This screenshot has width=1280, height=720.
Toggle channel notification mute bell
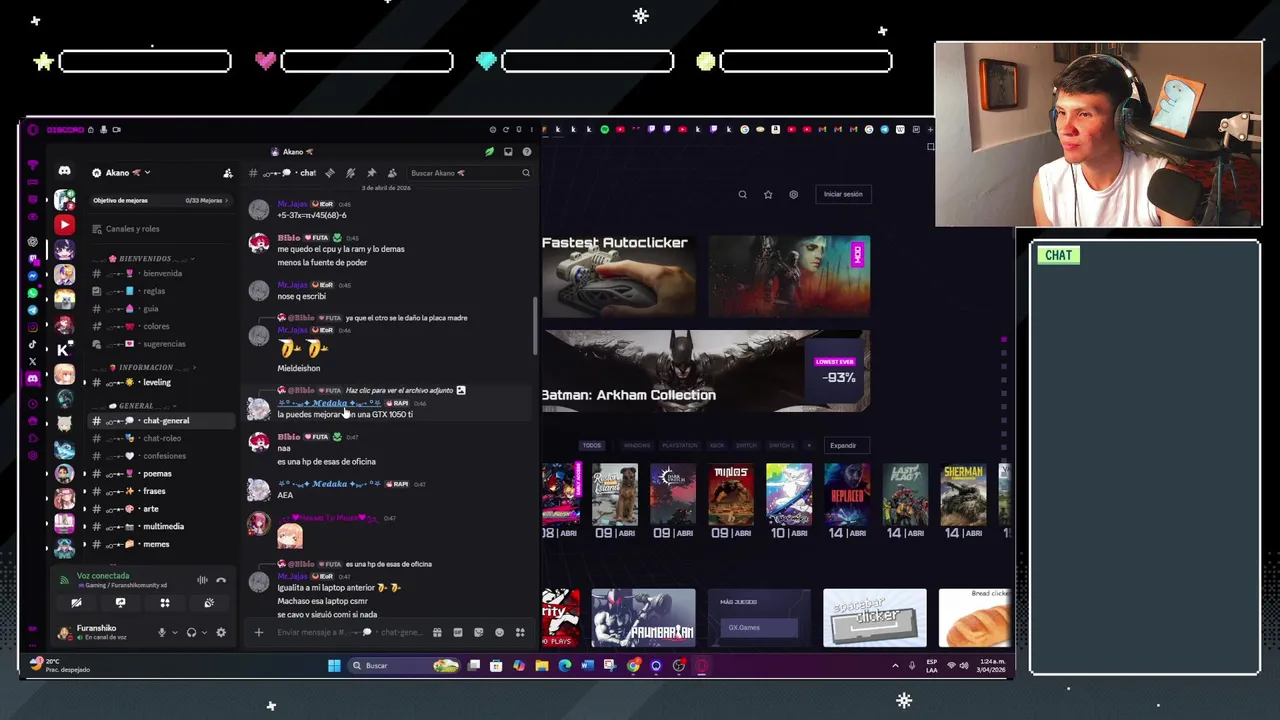[x=350, y=173]
